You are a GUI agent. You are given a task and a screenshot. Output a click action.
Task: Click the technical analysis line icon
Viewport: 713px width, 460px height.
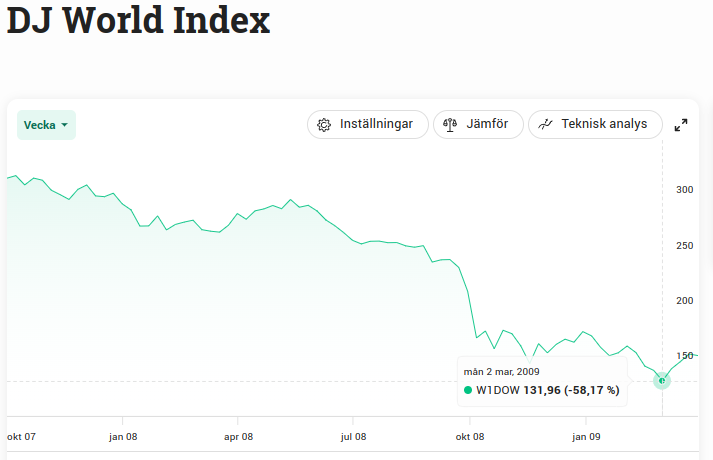tap(545, 125)
